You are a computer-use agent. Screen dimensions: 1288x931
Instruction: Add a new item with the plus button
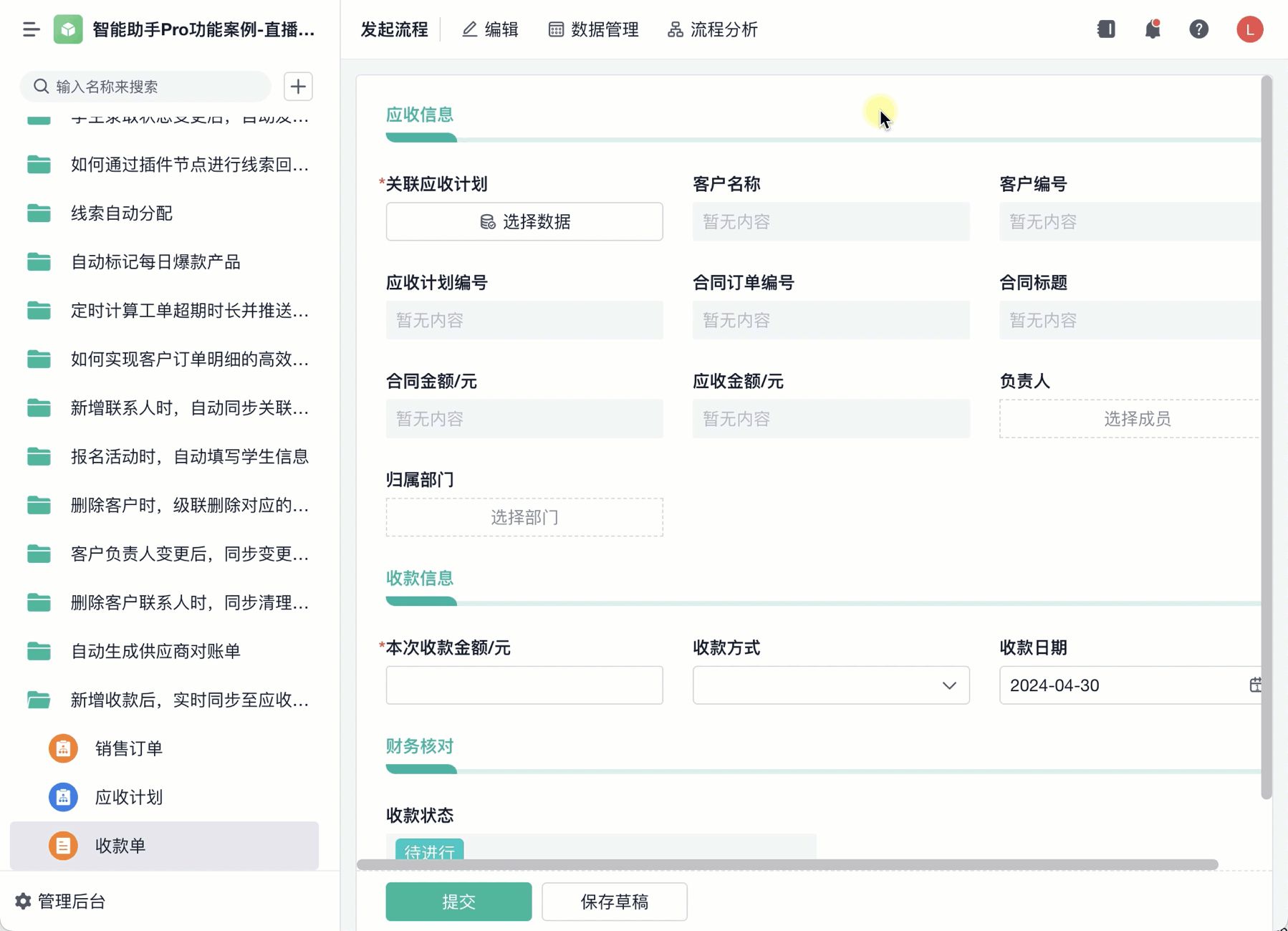tap(298, 87)
